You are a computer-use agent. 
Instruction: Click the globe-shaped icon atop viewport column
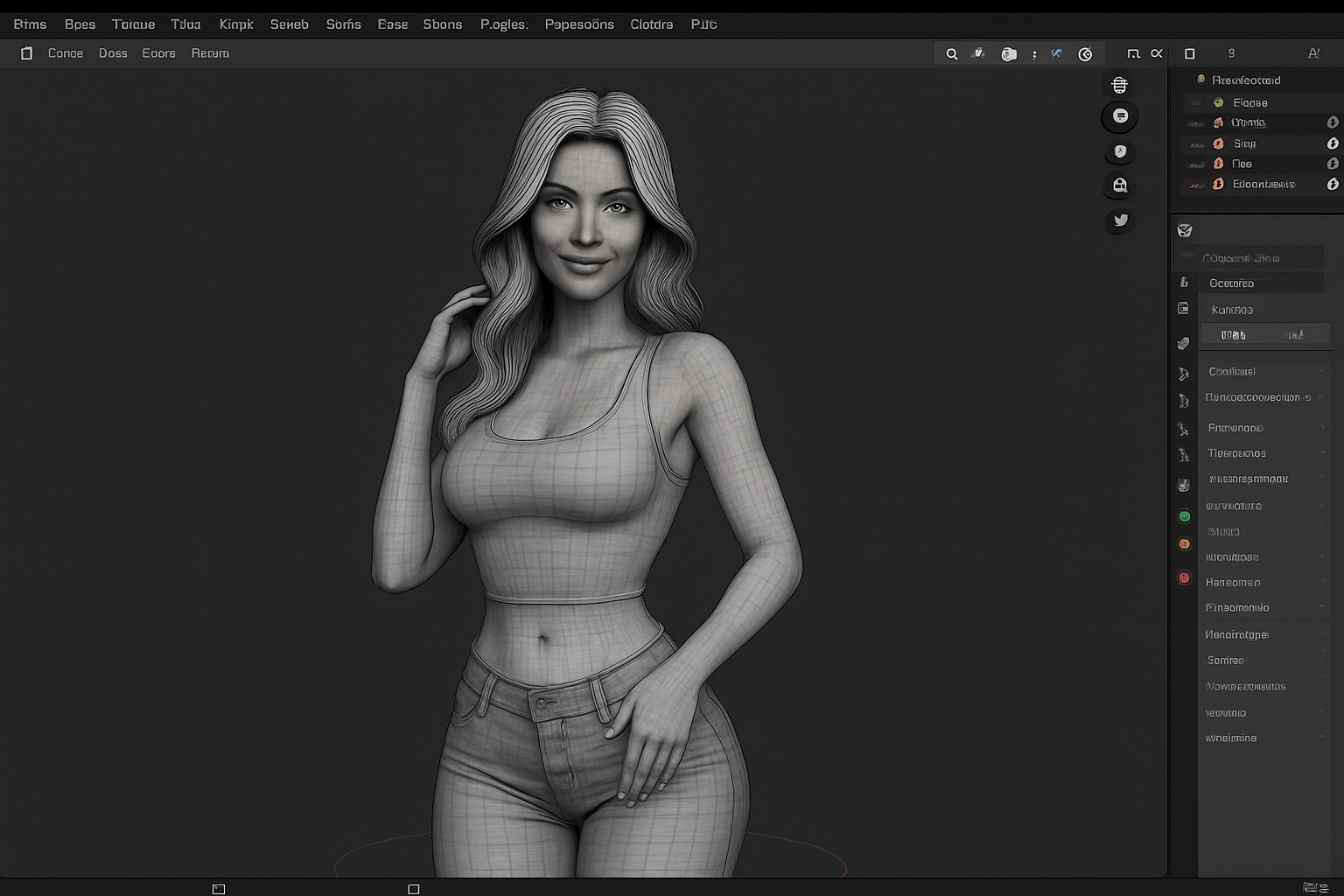click(x=1119, y=85)
